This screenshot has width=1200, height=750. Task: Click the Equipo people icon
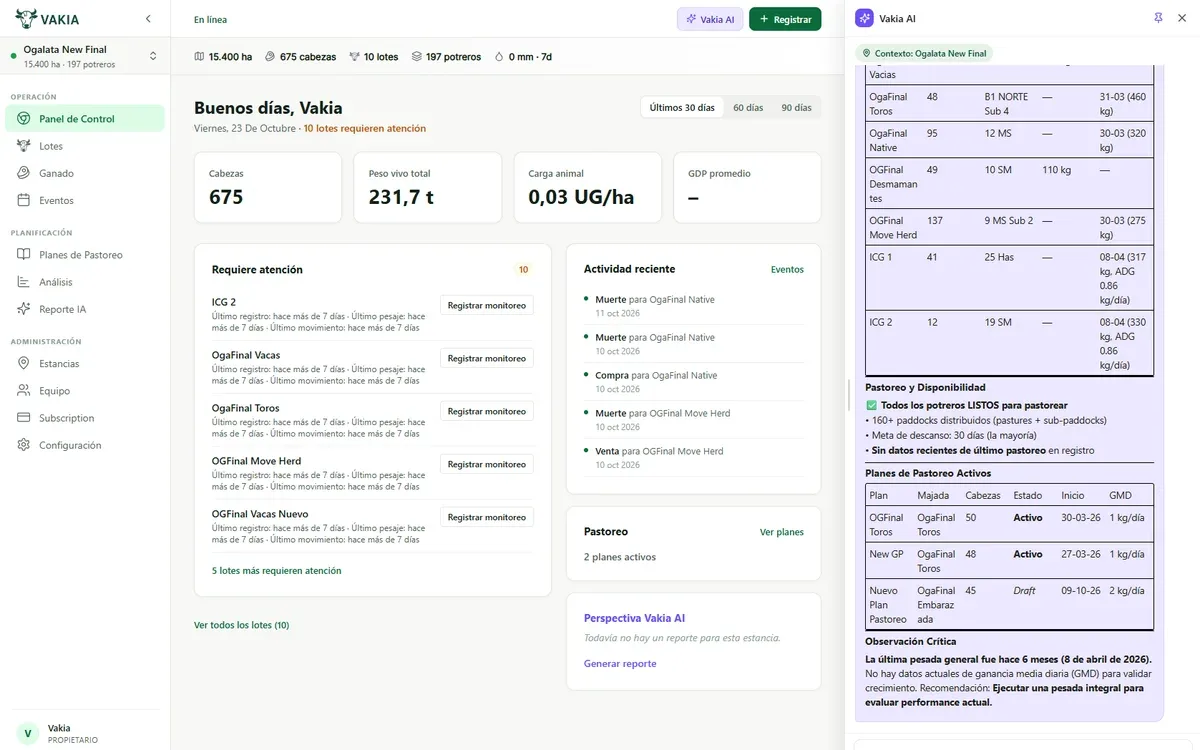click(24, 391)
